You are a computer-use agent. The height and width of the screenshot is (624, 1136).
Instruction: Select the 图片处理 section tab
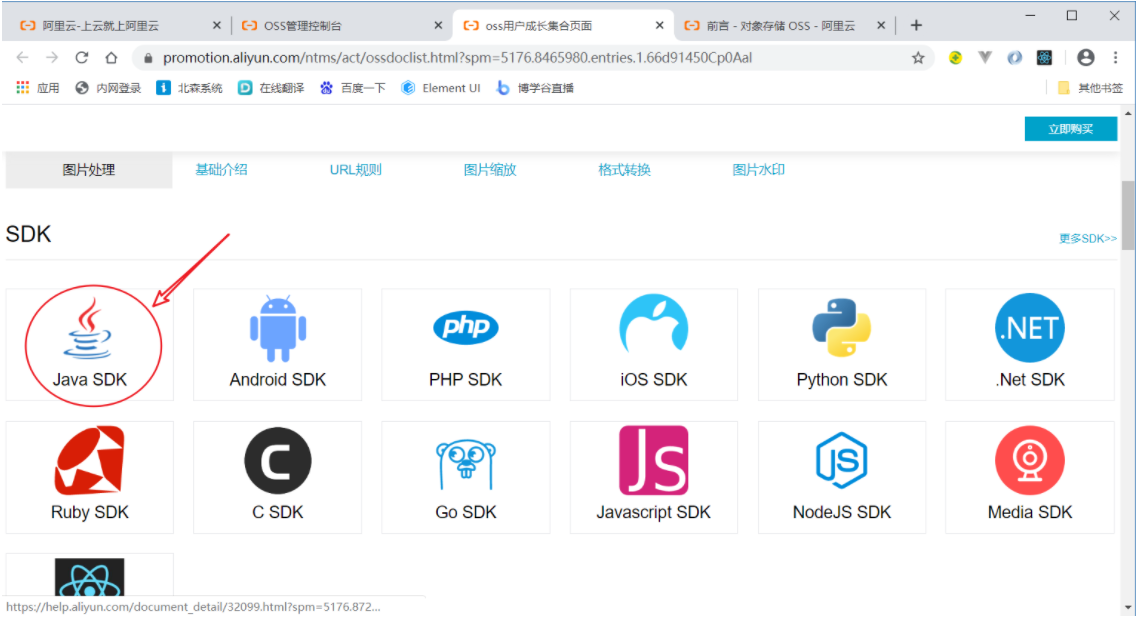(x=89, y=170)
